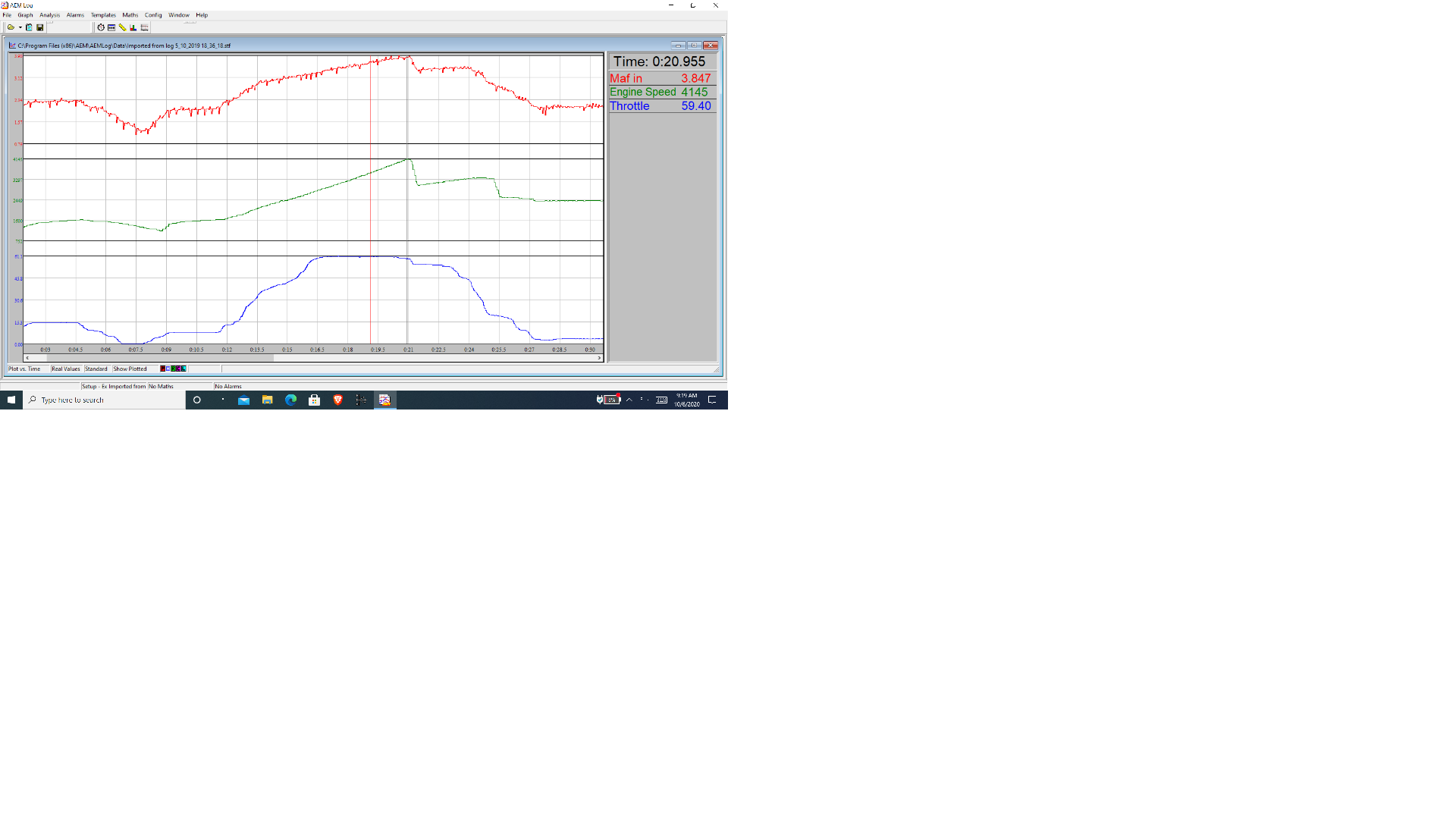
Task: Click the stopwatch toolbar icon
Action: click(x=101, y=27)
